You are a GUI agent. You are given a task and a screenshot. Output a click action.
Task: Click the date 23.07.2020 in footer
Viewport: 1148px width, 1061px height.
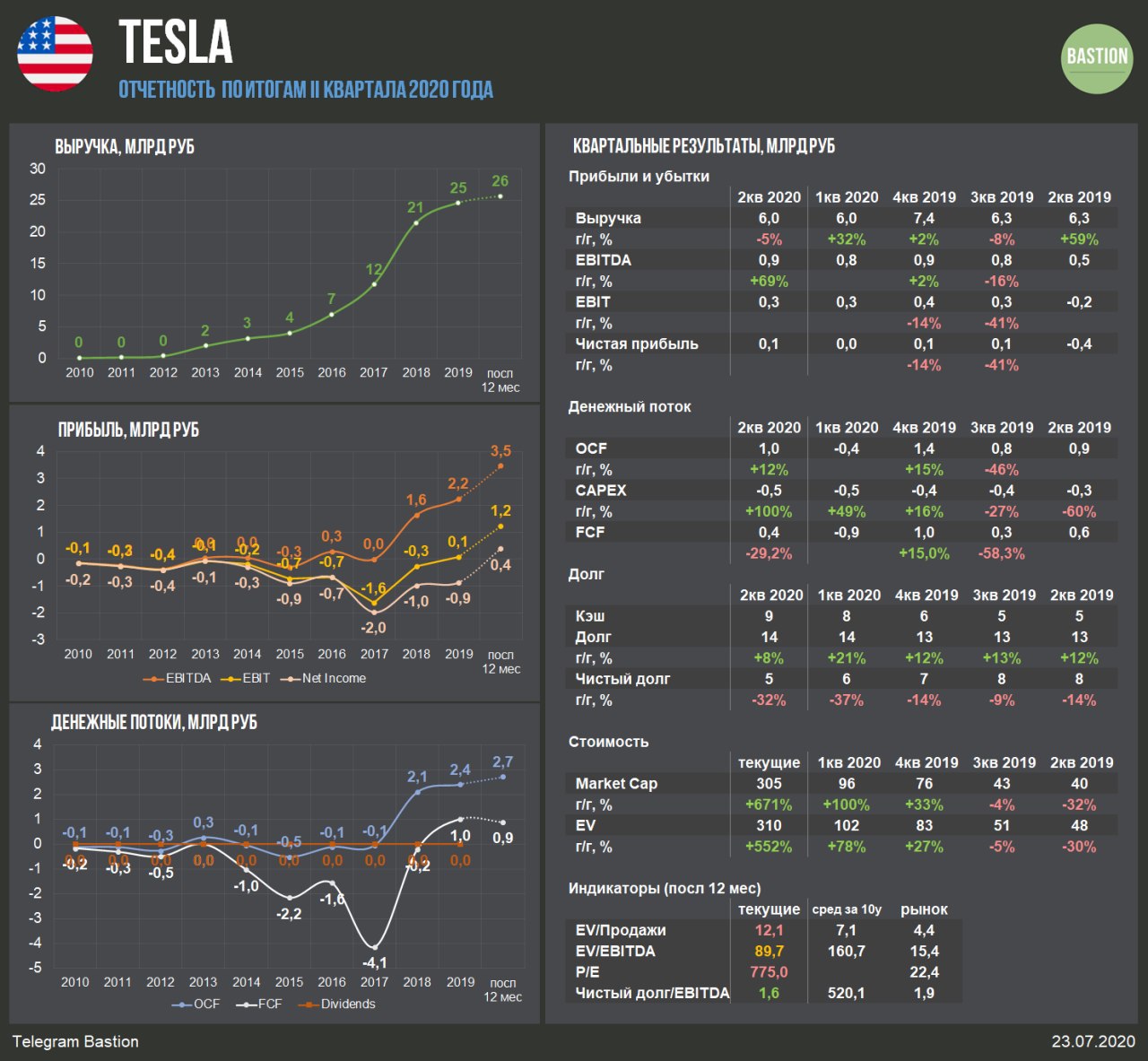1093,1042
